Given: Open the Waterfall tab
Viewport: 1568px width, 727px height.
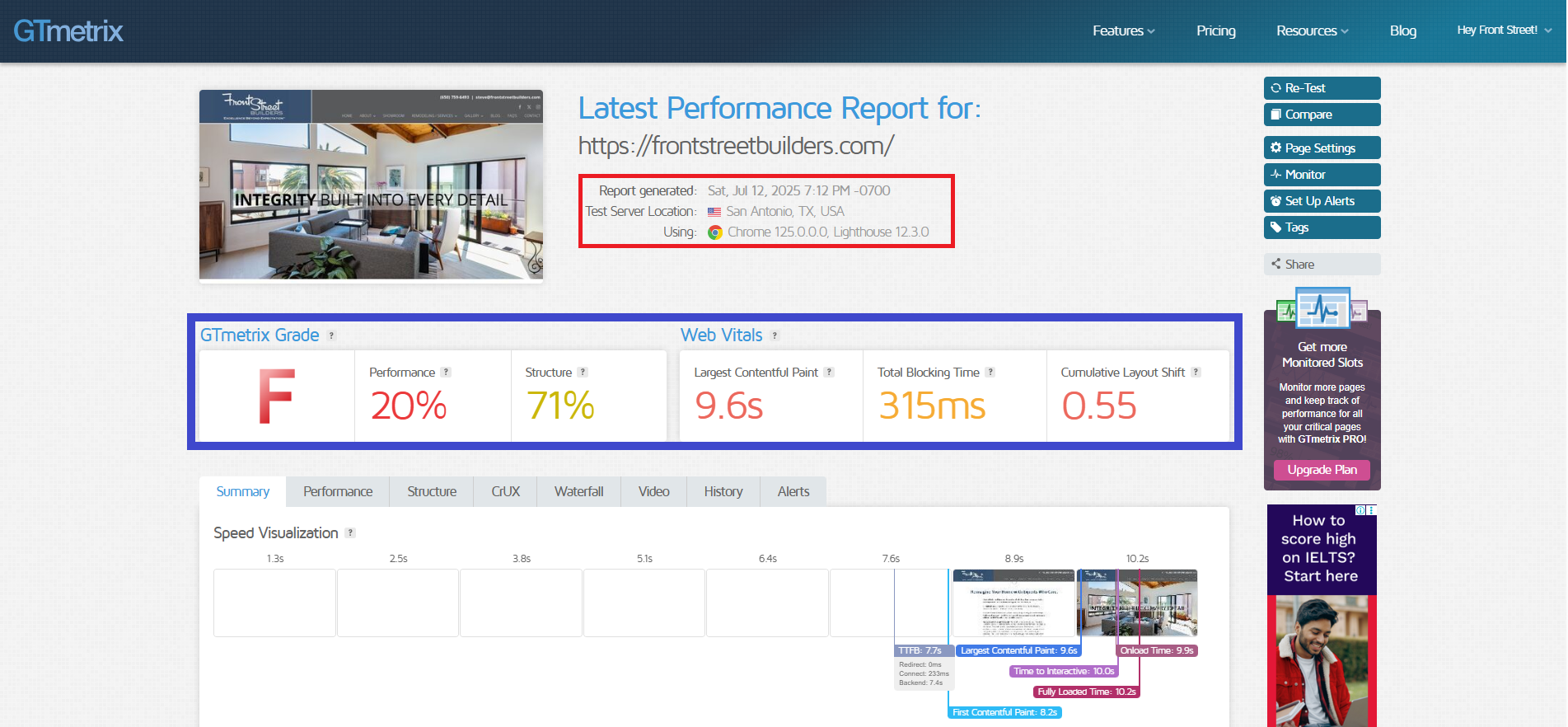Looking at the screenshot, I should (578, 491).
